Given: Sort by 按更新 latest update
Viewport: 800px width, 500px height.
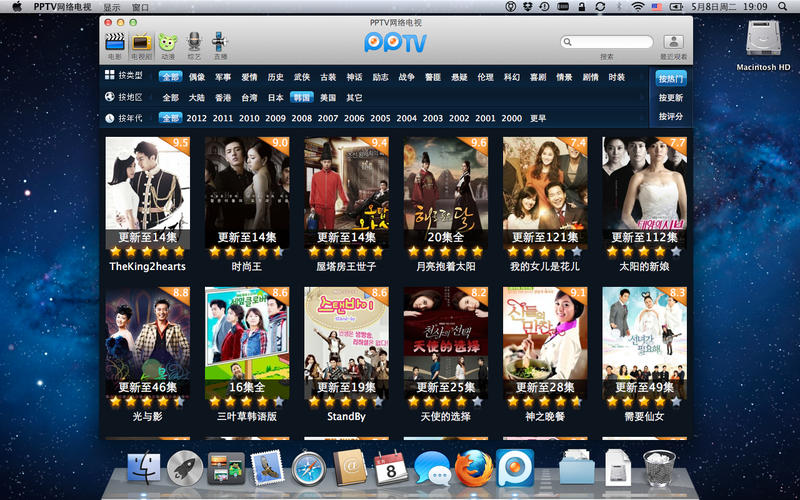Looking at the screenshot, I should coord(670,97).
